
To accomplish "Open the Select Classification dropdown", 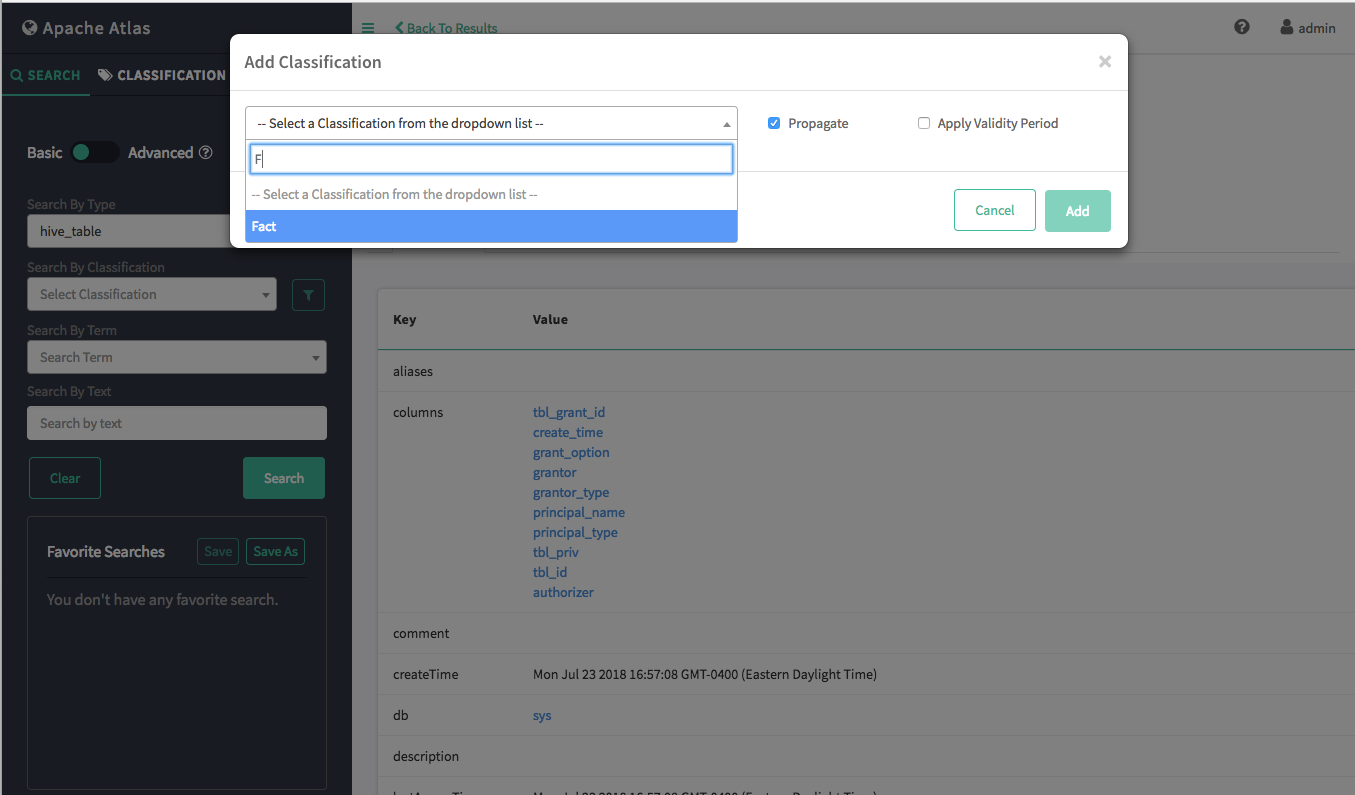I will coord(152,295).
